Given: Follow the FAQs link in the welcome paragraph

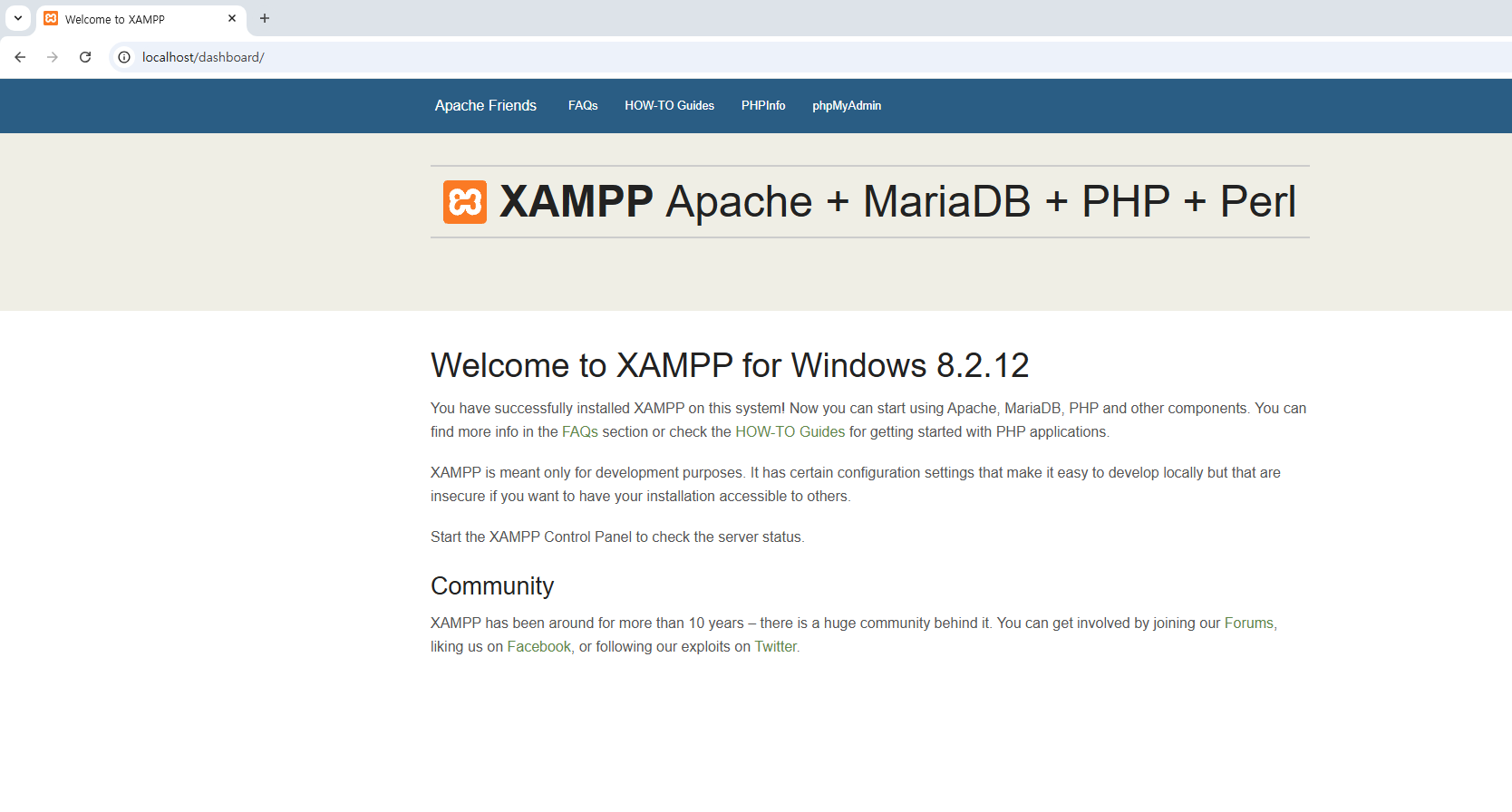Looking at the screenshot, I should pyautogui.click(x=580, y=432).
